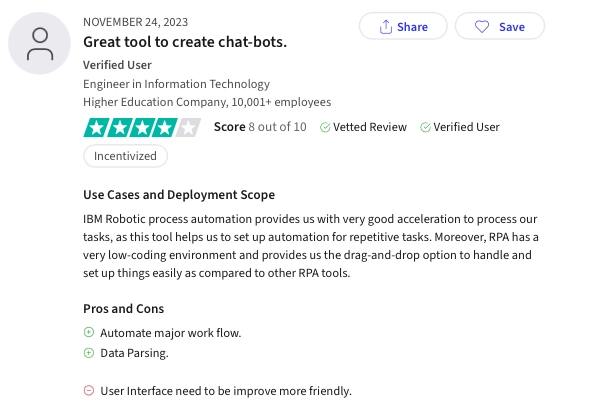Click the Use Cases and Deployment Scope heading
The height and width of the screenshot is (410, 599).
179,195
